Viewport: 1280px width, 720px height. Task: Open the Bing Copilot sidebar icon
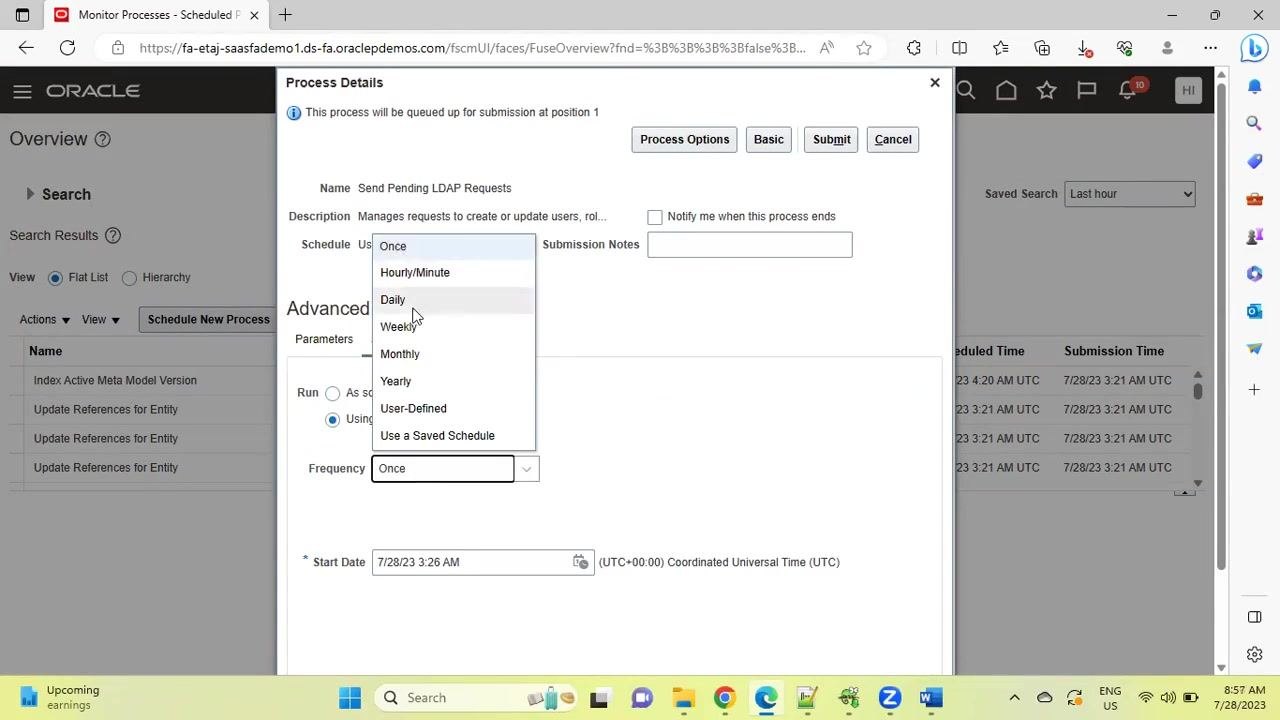point(1254,47)
